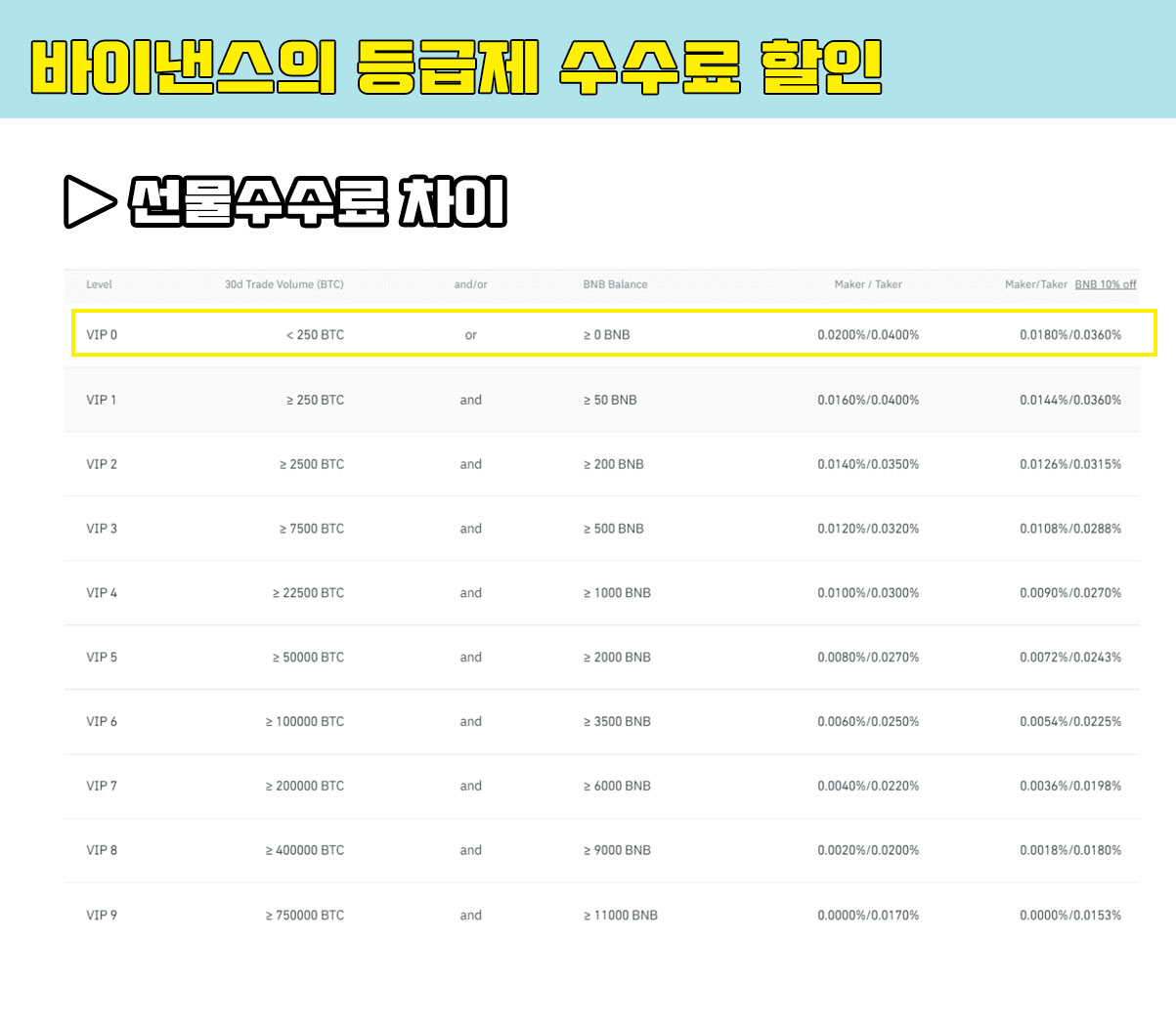Select the 0.0100%/0.0300% fee cell
The height and width of the screenshot is (1026, 1176).
click(x=868, y=593)
